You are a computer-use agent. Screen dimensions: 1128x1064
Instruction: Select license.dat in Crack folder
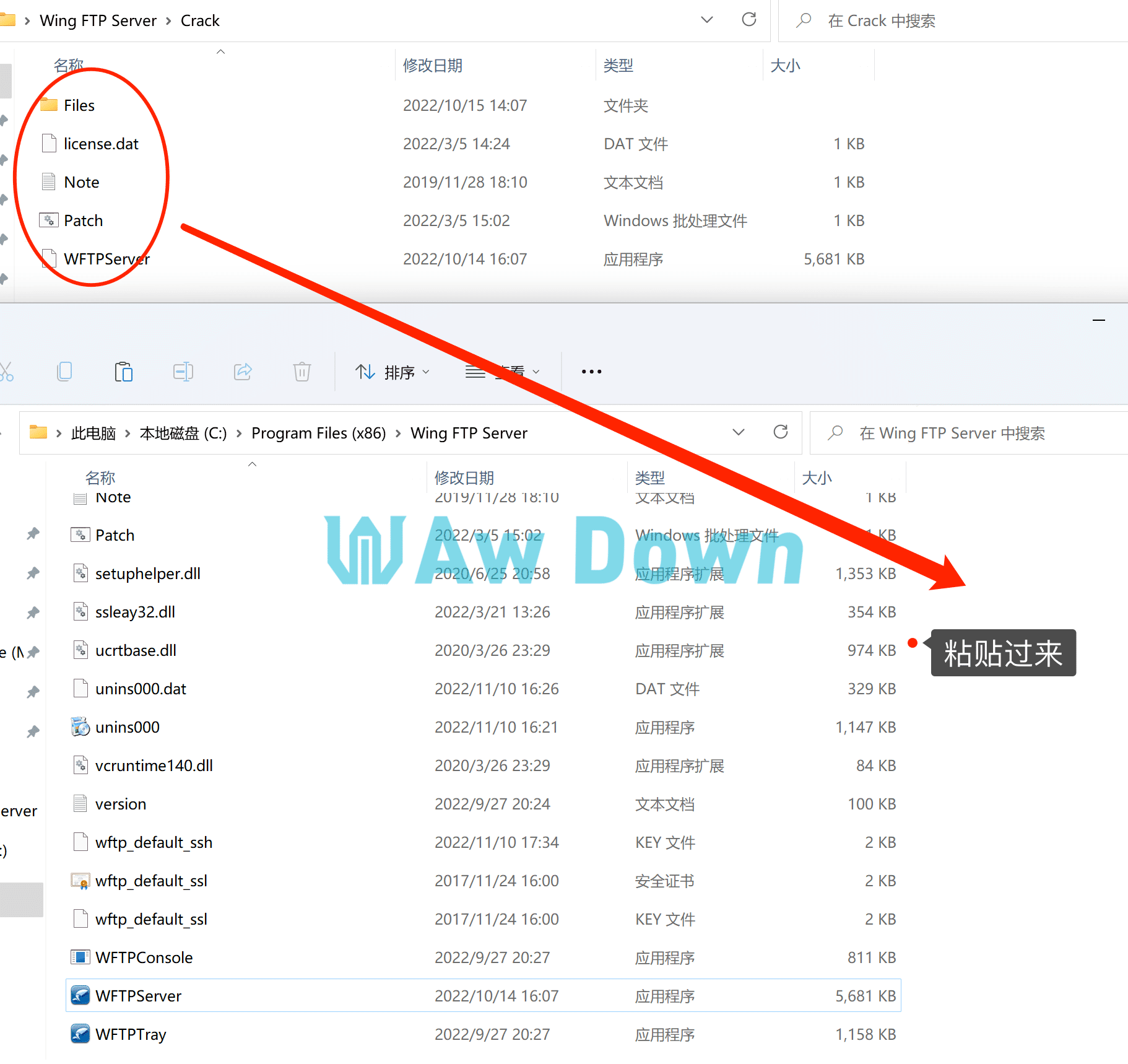[101, 144]
